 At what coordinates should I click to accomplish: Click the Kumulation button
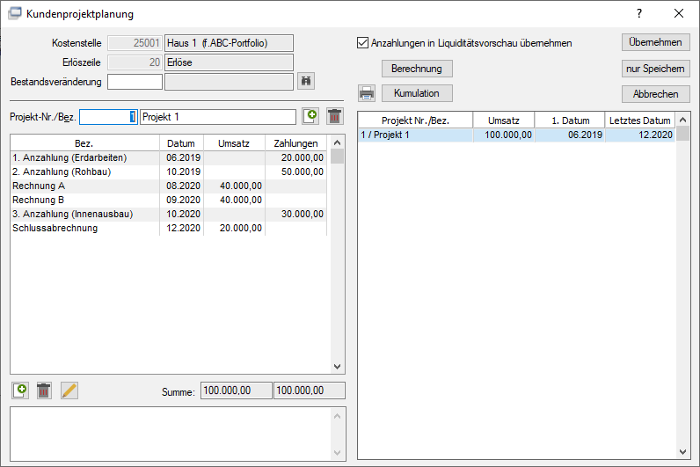point(417,93)
